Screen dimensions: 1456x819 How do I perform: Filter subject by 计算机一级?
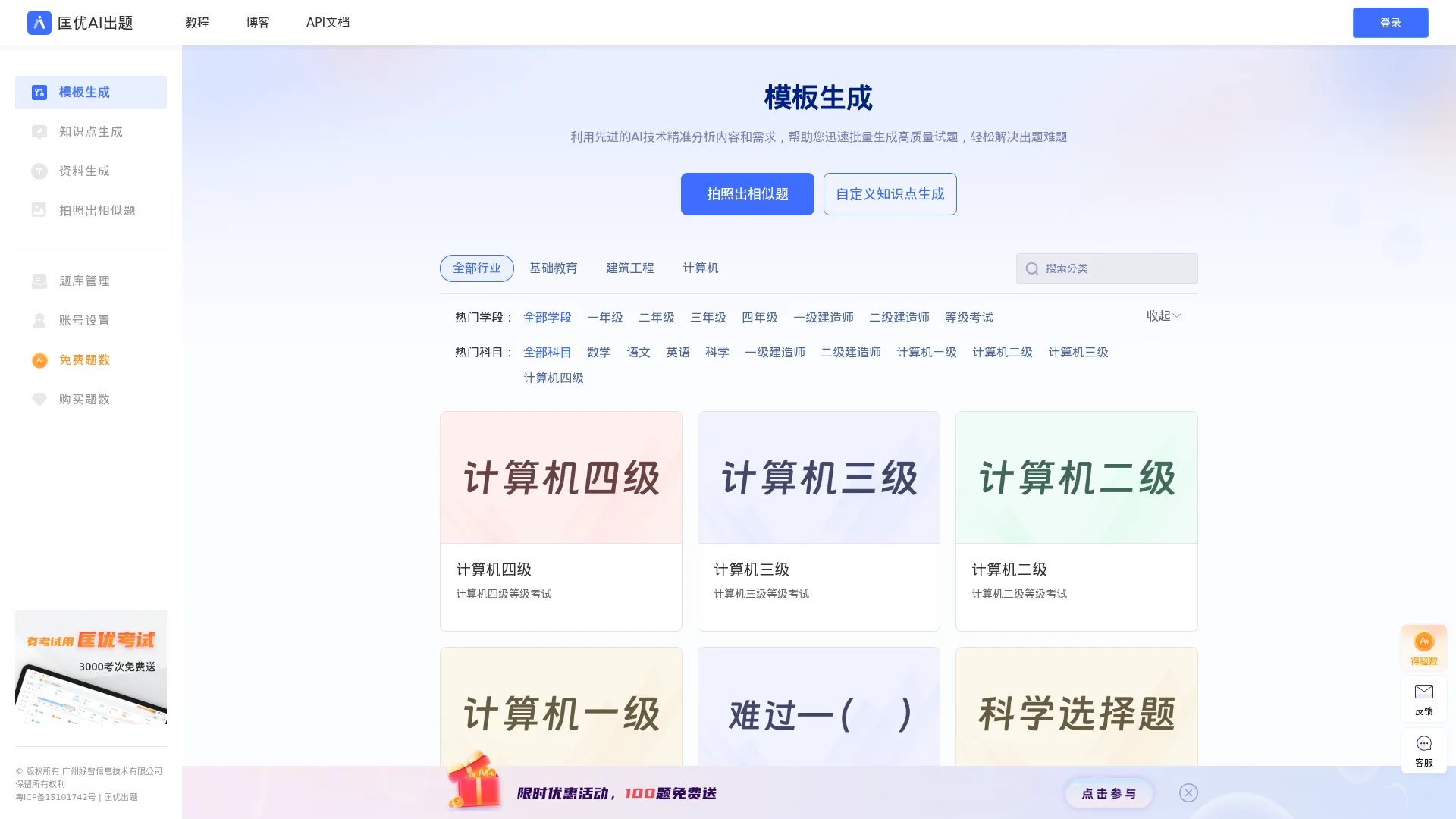pos(927,353)
